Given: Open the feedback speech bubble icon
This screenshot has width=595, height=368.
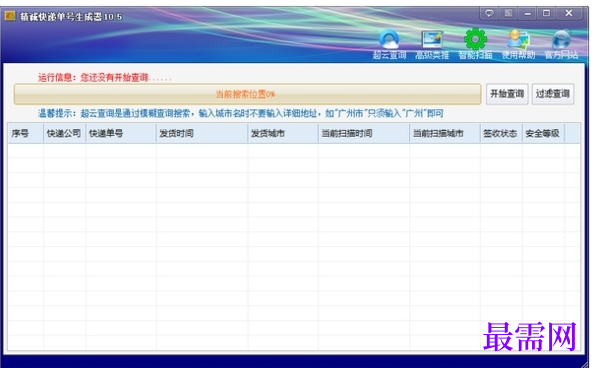Looking at the screenshot, I should (x=489, y=13).
